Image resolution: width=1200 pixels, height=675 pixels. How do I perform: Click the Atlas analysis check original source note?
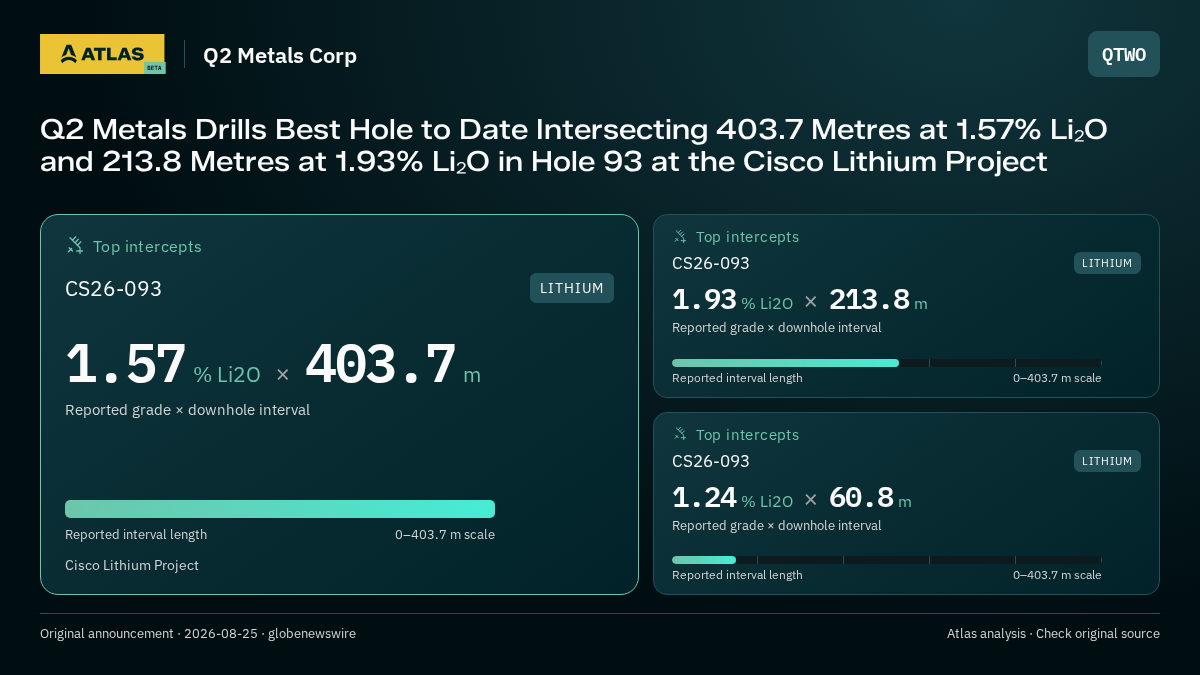(1053, 633)
